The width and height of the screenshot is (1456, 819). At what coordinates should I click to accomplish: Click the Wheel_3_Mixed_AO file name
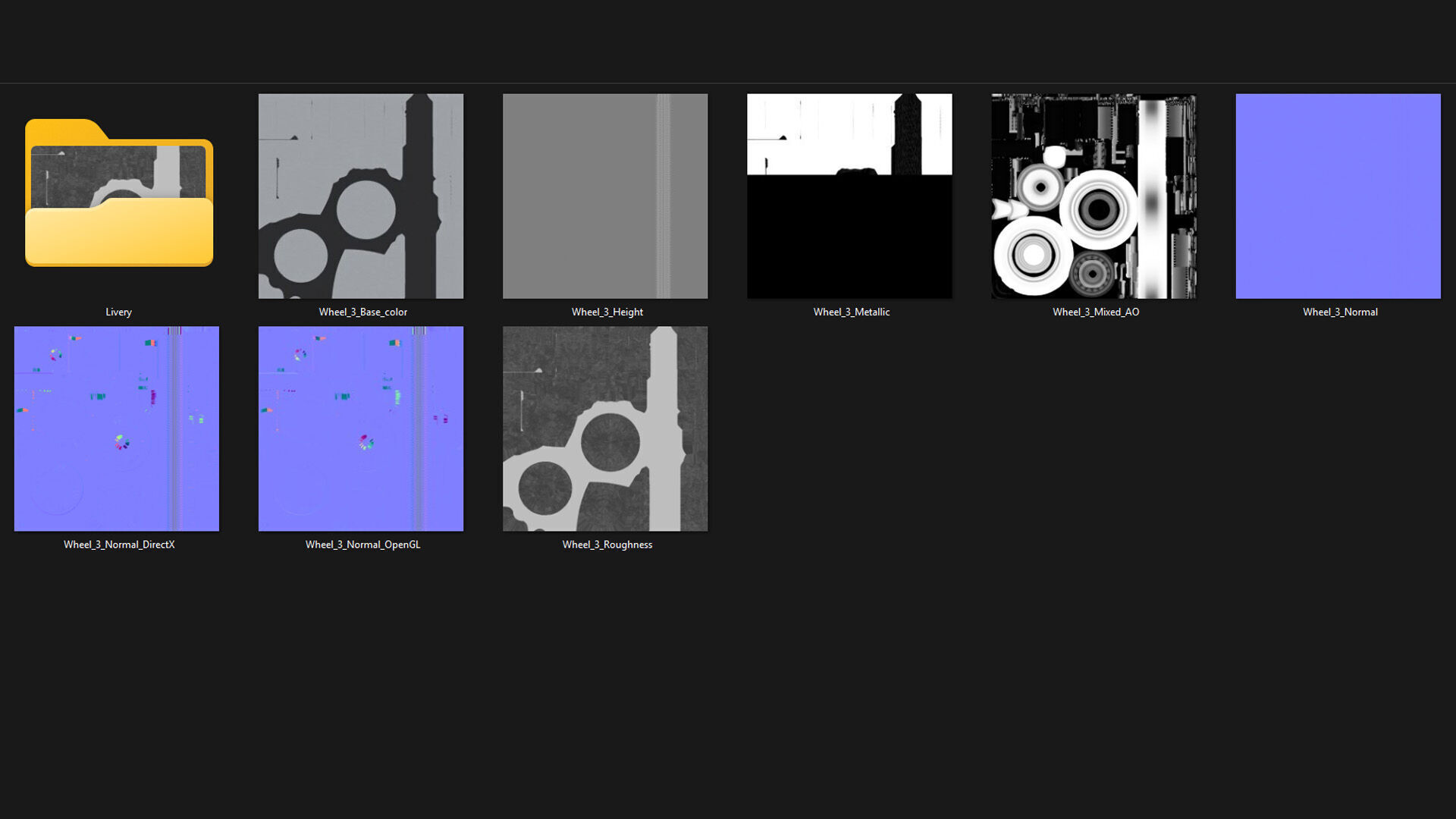point(1095,312)
